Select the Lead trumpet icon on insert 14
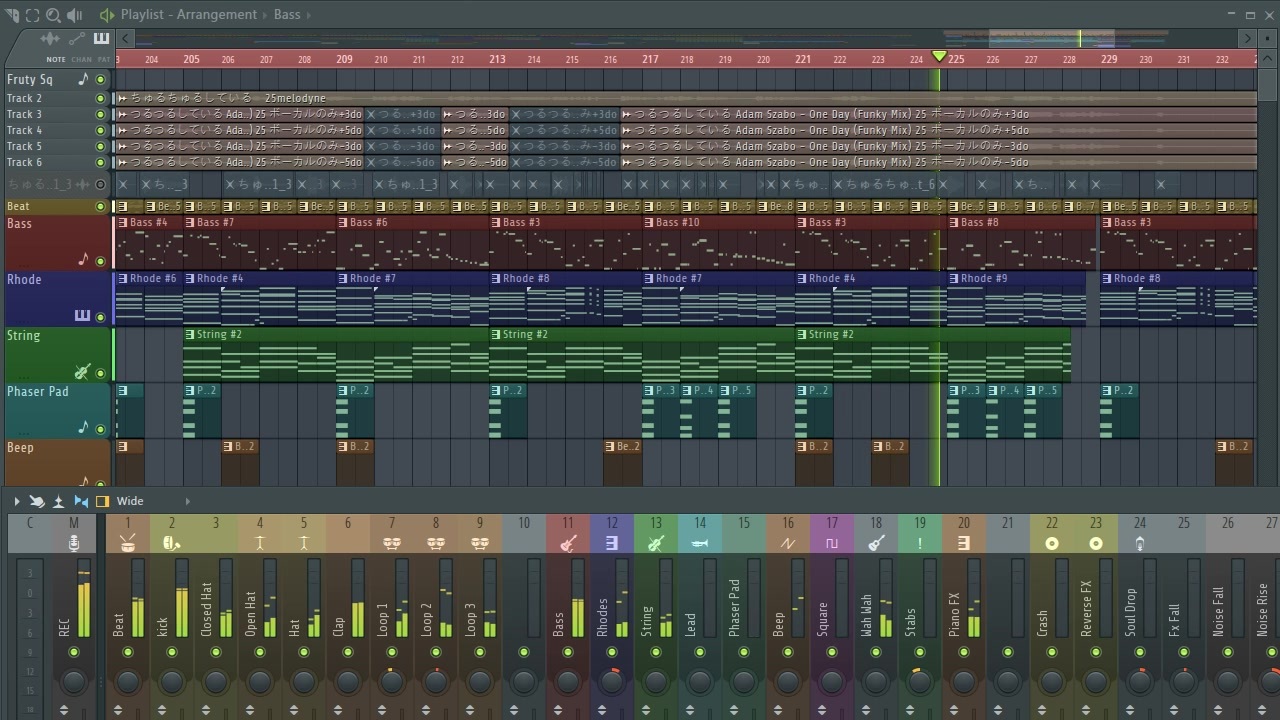This screenshot has width=1280, height=720. [699, 543]
